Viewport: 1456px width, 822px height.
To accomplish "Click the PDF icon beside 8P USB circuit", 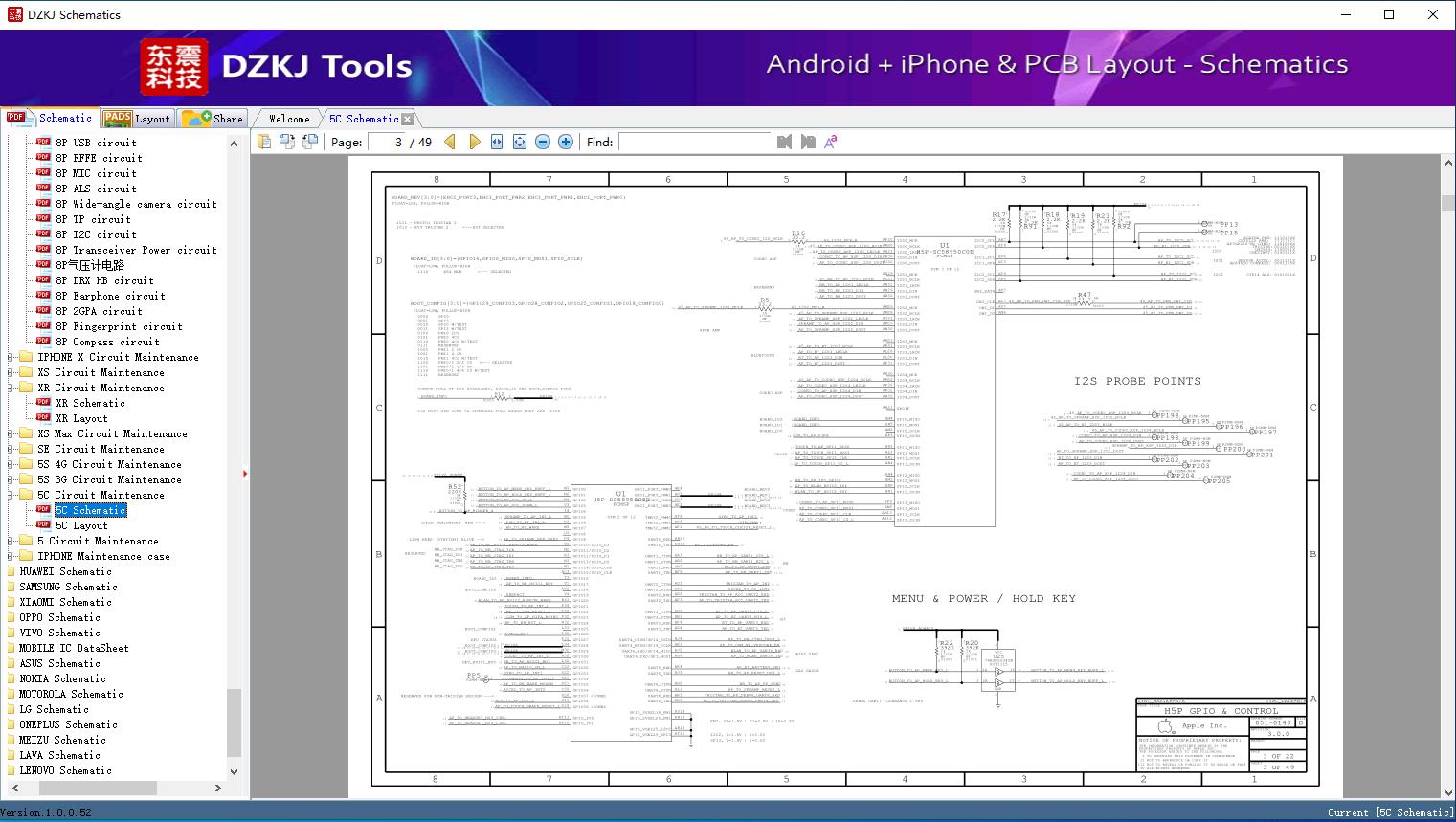I will pos(43,142).
